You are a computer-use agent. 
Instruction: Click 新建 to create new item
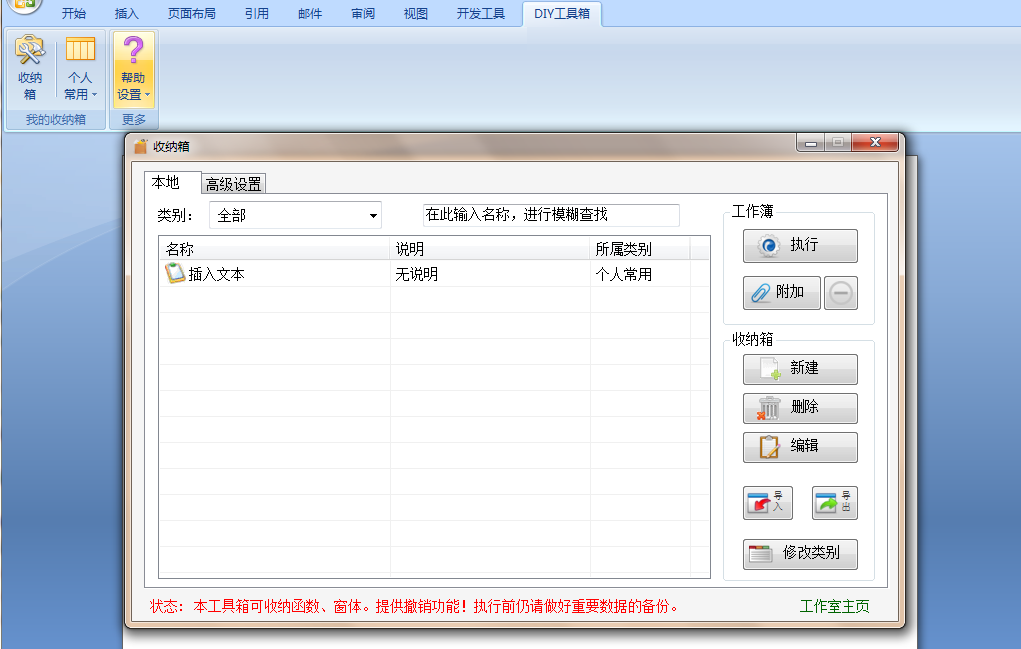pyautogui.click(x=799, y=368)
